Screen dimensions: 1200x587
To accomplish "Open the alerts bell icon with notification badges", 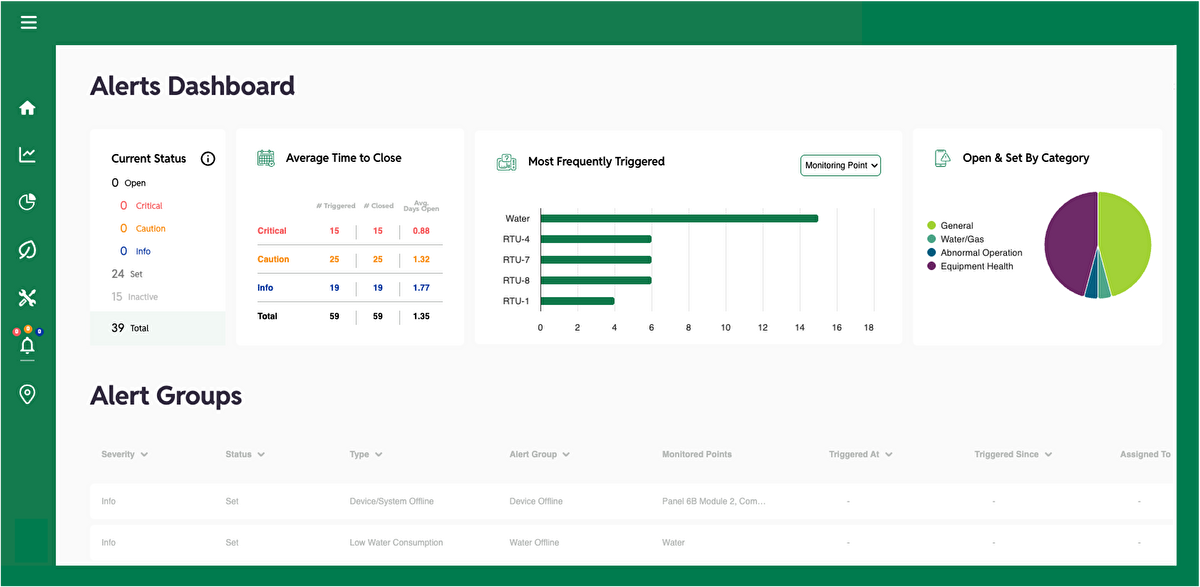I will [27, 345].
